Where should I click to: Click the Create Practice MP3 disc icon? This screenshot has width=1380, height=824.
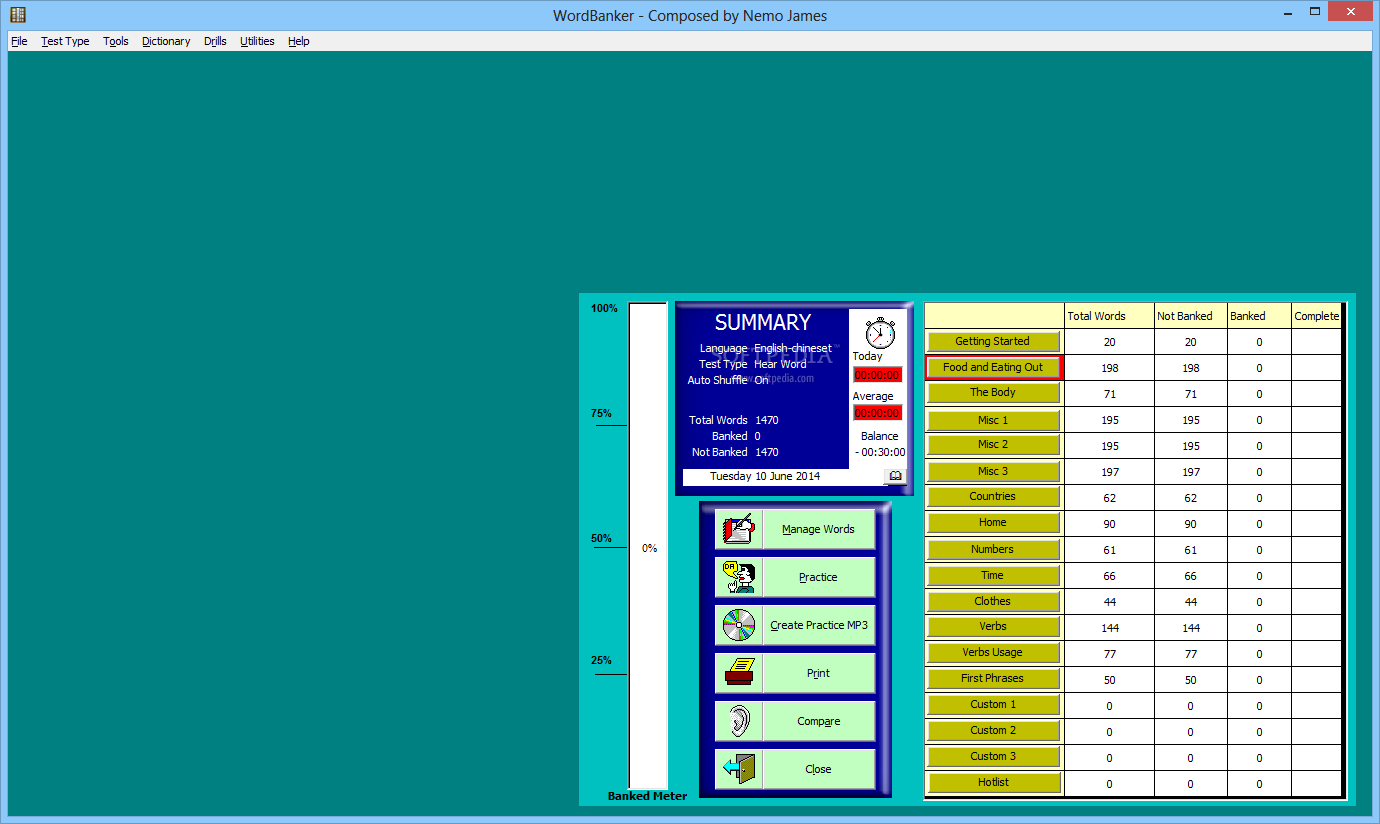pos(739,625)
